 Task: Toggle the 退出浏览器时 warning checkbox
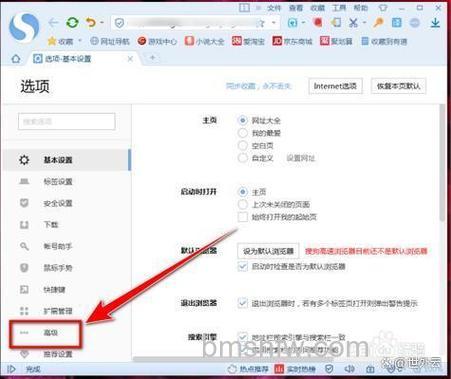click(x=243, y=303)
